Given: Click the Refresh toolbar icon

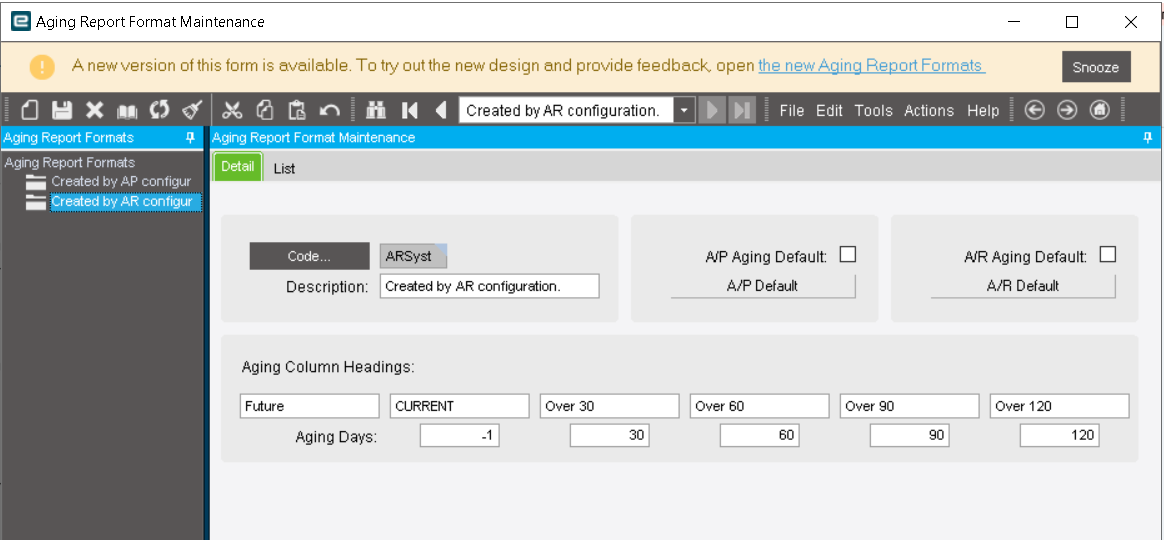Looking at the screenshot, I should pos(159,110).
